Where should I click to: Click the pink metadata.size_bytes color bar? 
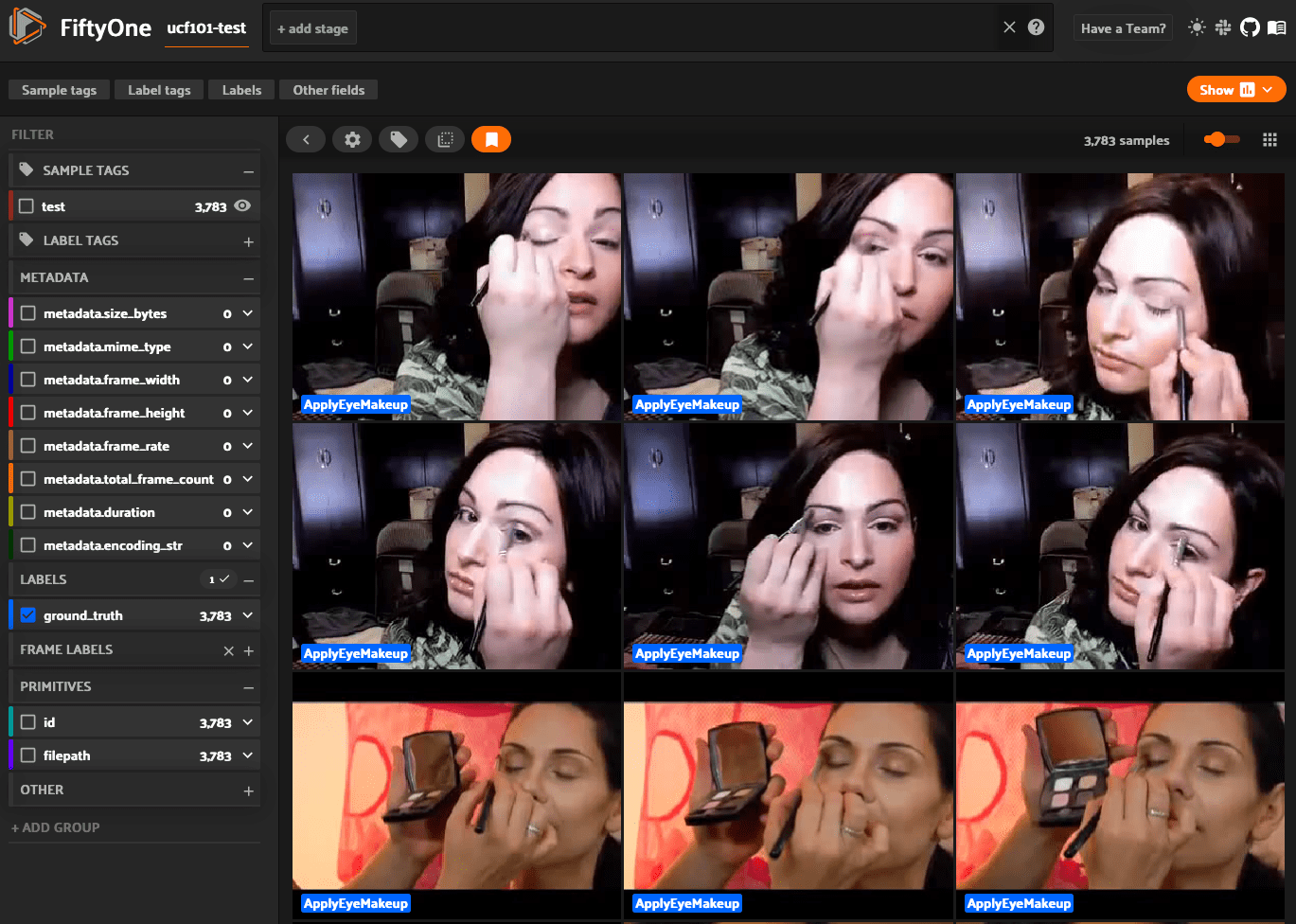[x=10, y=313]
